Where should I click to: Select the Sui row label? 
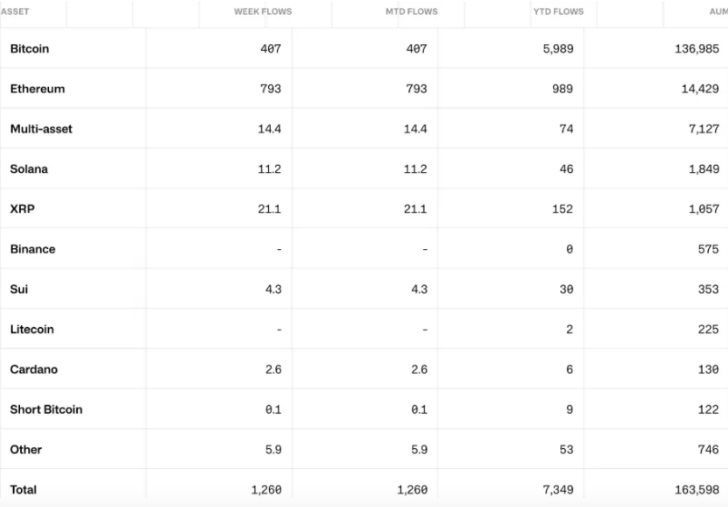[19, 289]
